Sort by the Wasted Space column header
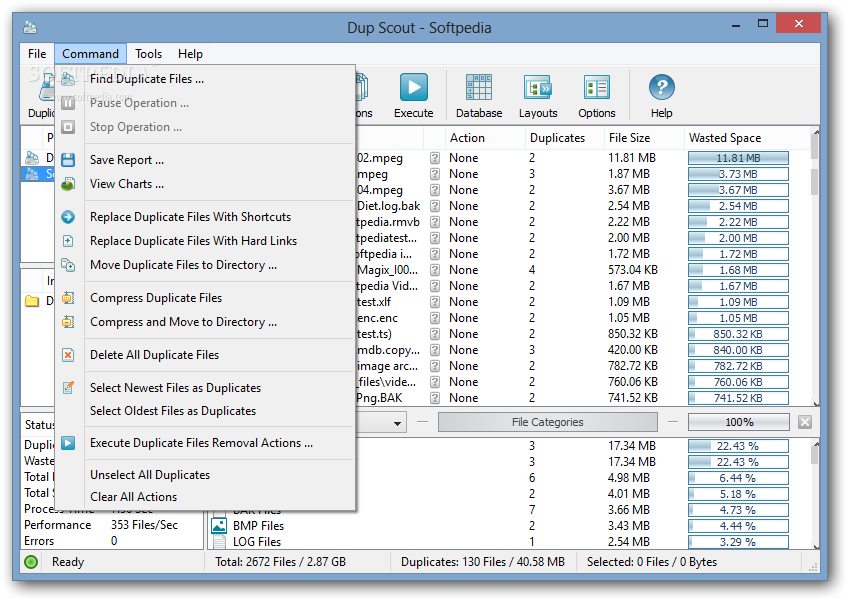Image resolution: width=848 pixels, height=601 pixels. [747, 138]
